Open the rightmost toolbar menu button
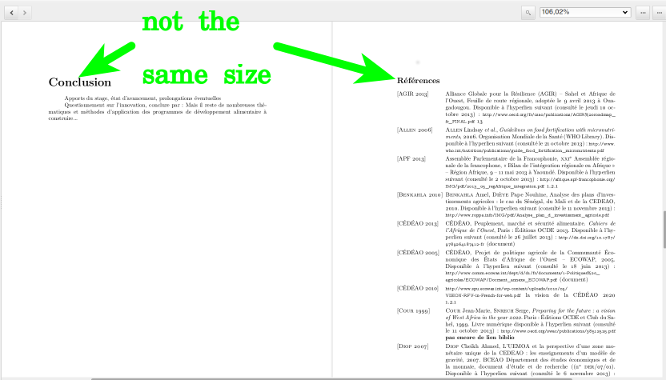666x380 pixels. point(659,13)
